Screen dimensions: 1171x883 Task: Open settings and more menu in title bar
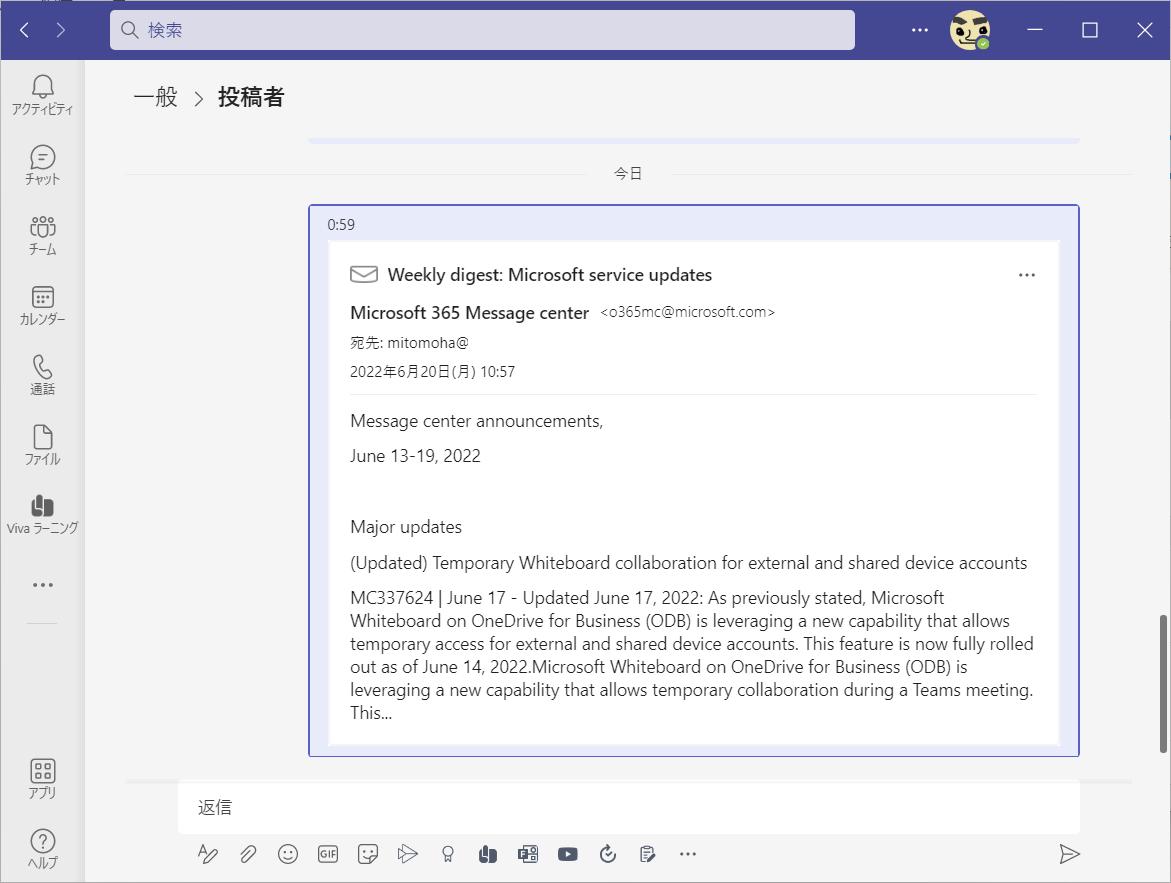(920, 30)
